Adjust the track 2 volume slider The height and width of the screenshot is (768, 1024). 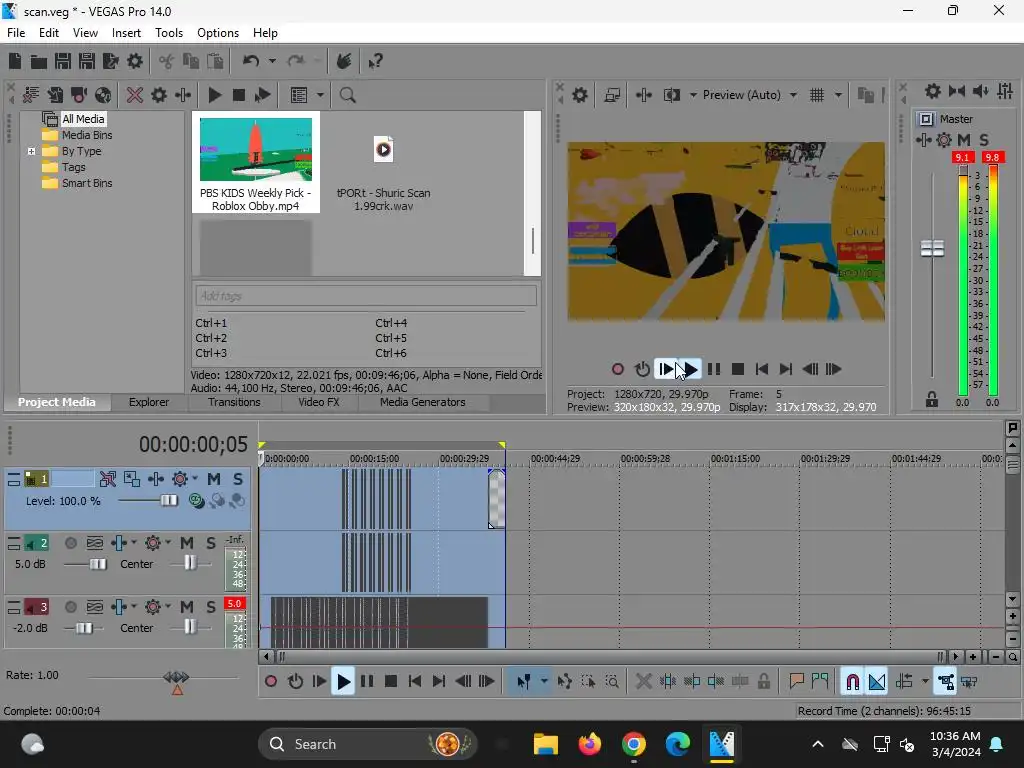(x=97, y=564)
